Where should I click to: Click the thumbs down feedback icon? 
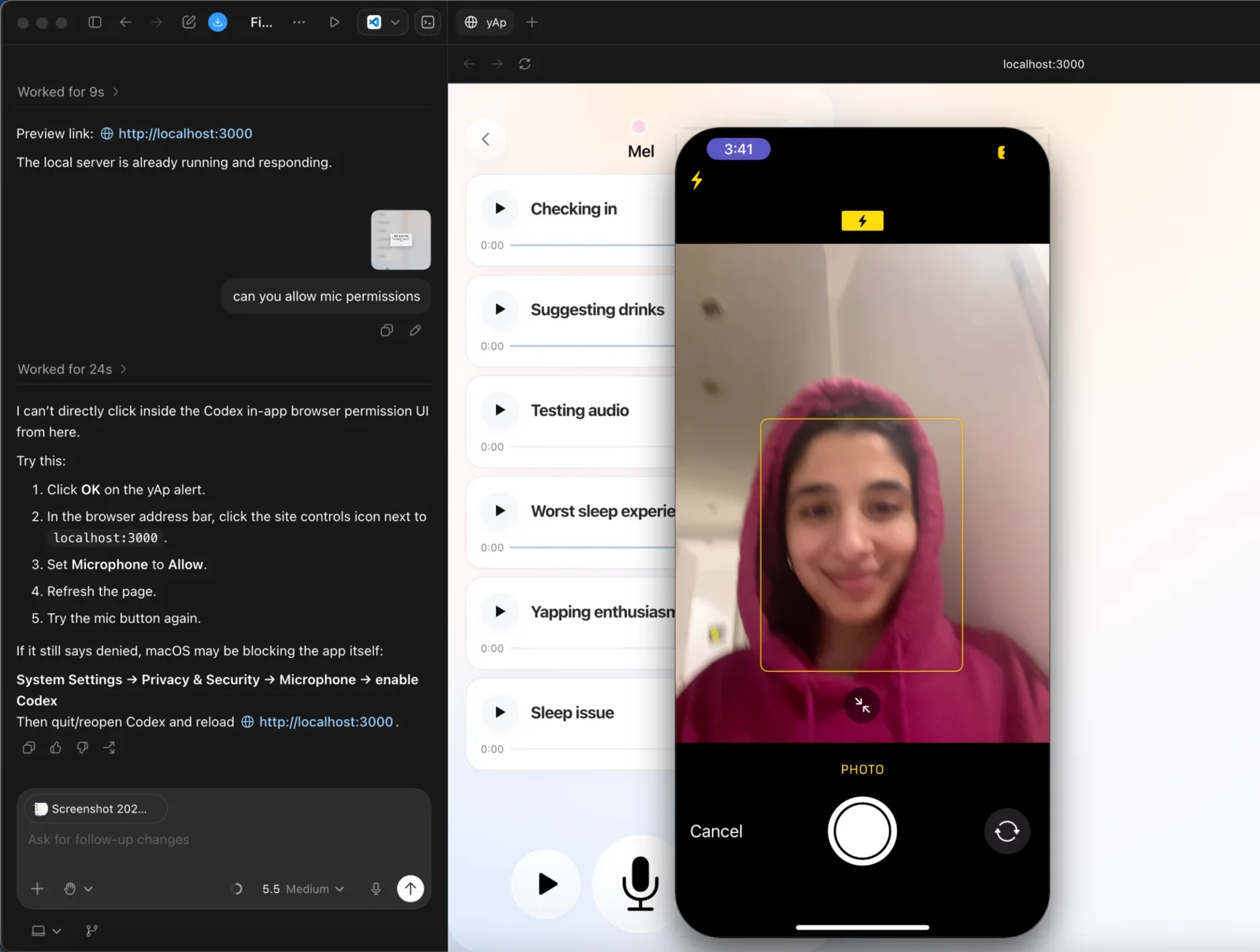tap(83, 747)
